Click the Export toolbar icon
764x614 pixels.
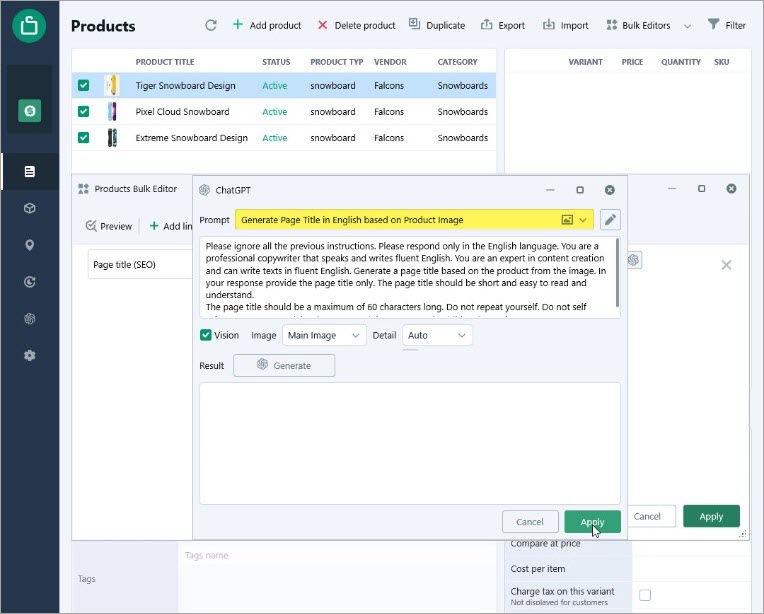(x=486, y=25)
